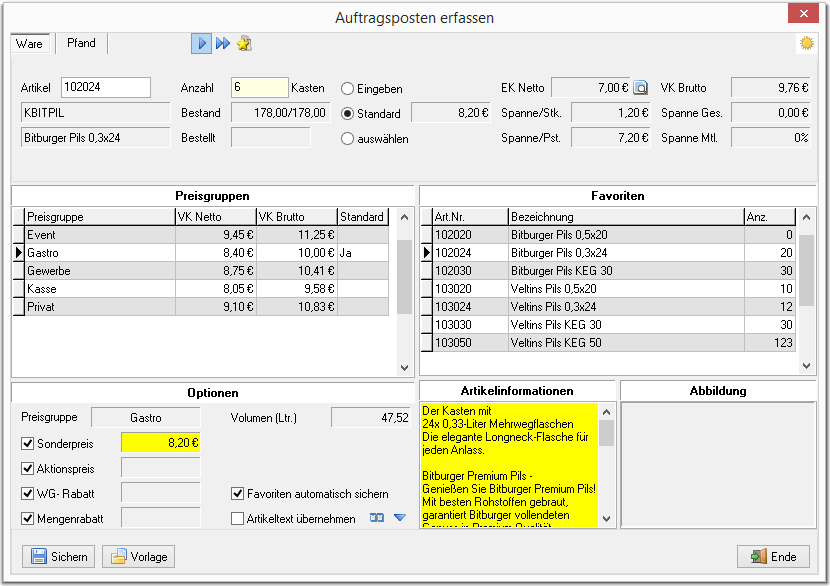The height and width of the screenshot is (586, 830).
Task: Click the double-arrow fast-forward toolbar icon
Action: (x=223, y=43)
